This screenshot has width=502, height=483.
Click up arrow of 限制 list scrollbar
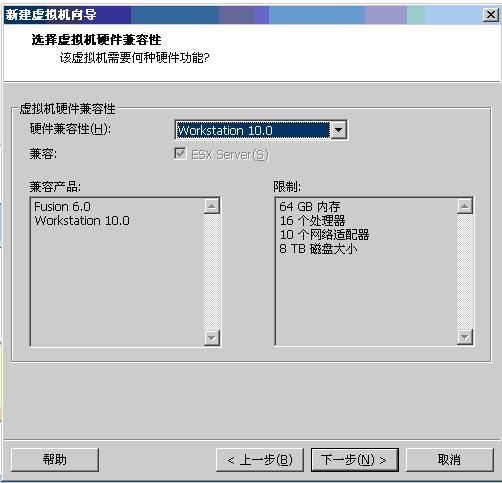(x=465, y=206)
